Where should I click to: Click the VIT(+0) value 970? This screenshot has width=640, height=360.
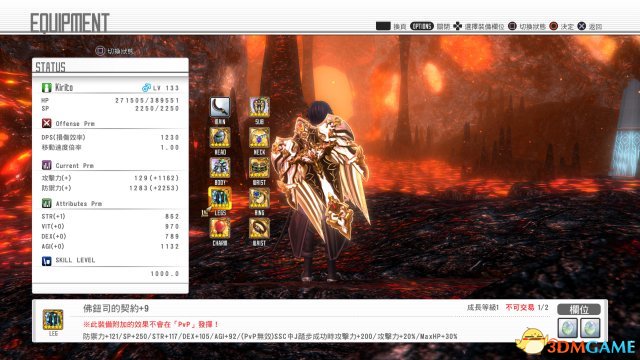(x=172, y=226)
